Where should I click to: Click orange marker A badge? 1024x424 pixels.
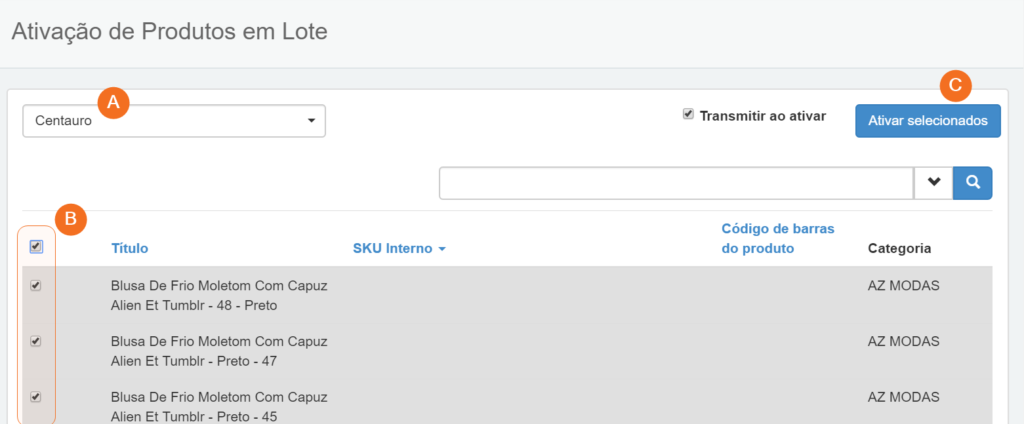tap(114, 101)
